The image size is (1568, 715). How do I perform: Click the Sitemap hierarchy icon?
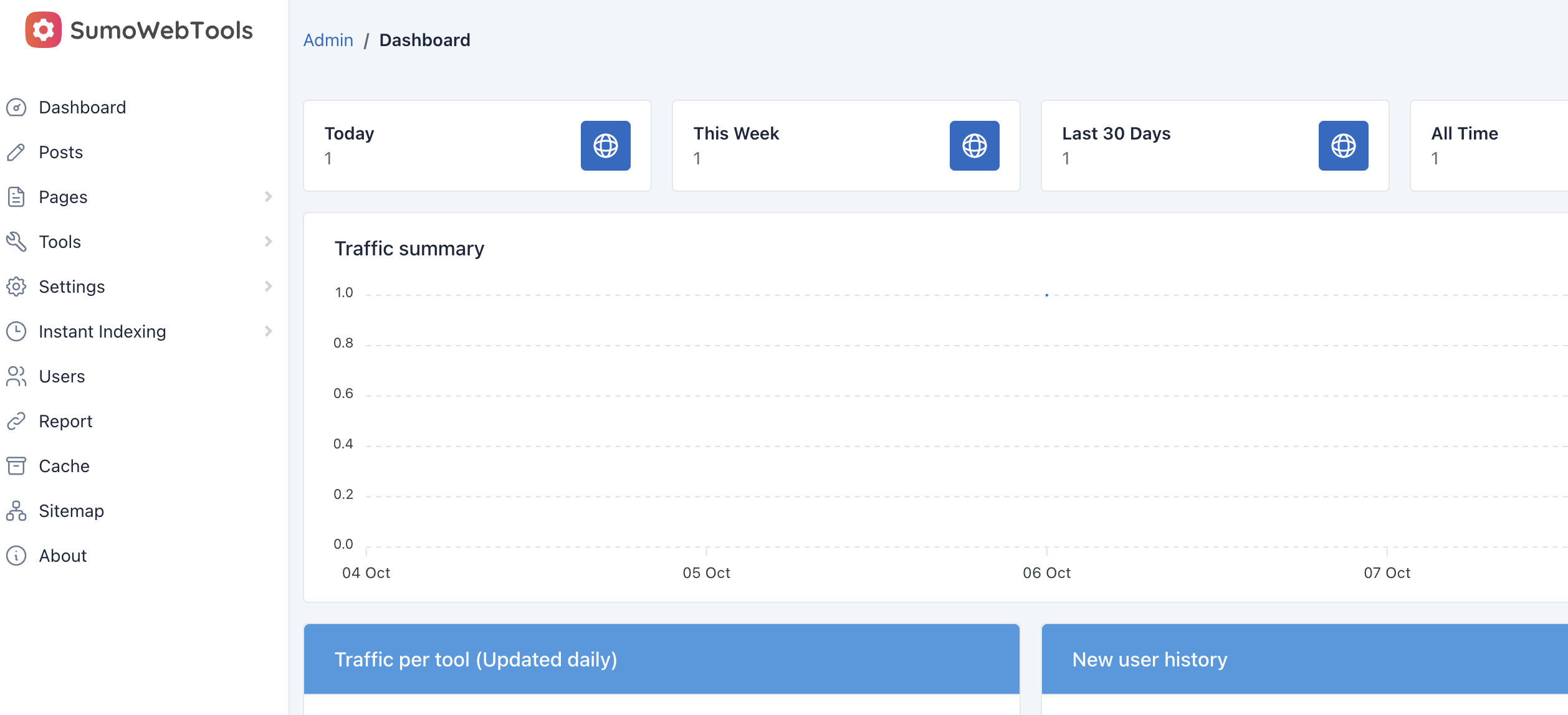pyautogui.click(x=16, y=511)
